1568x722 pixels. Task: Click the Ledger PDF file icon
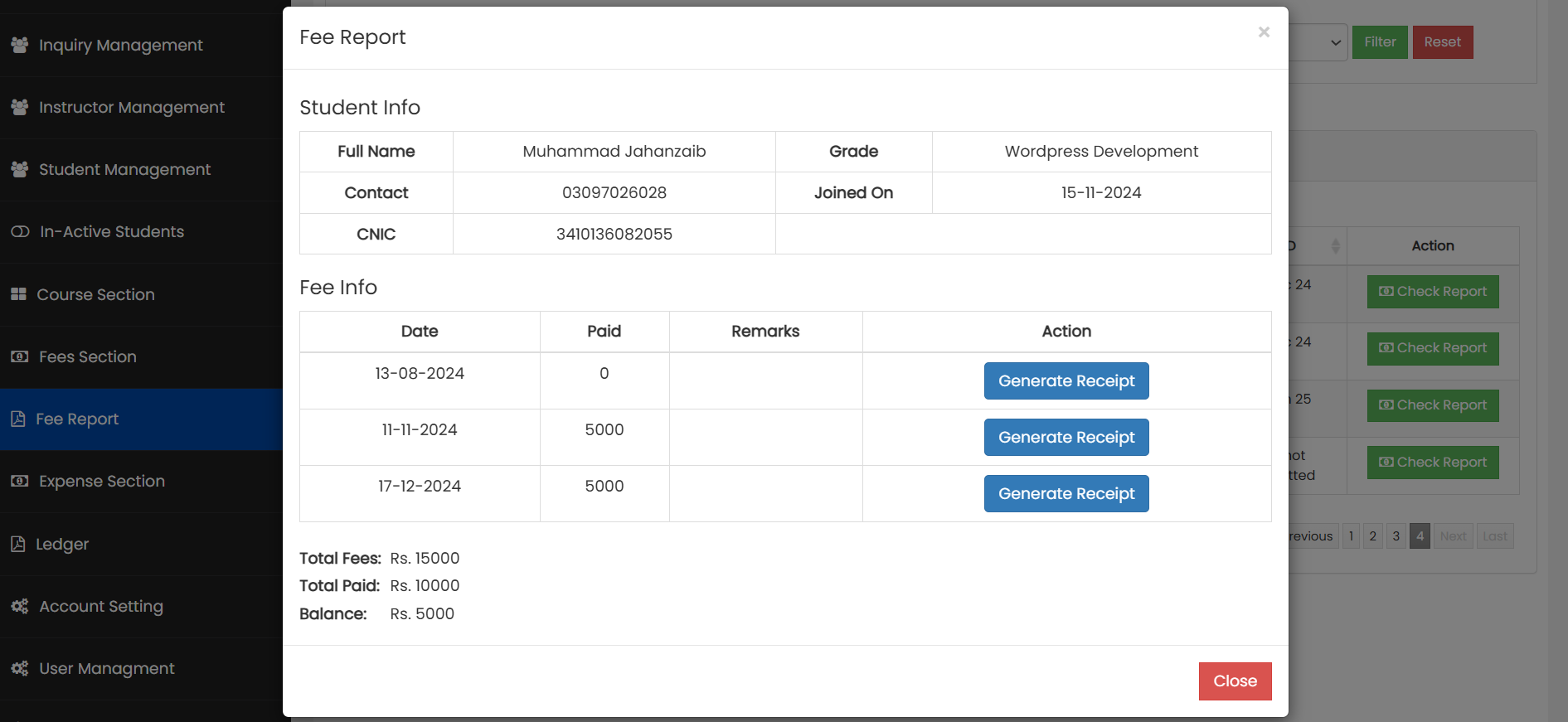click(18, 544)
